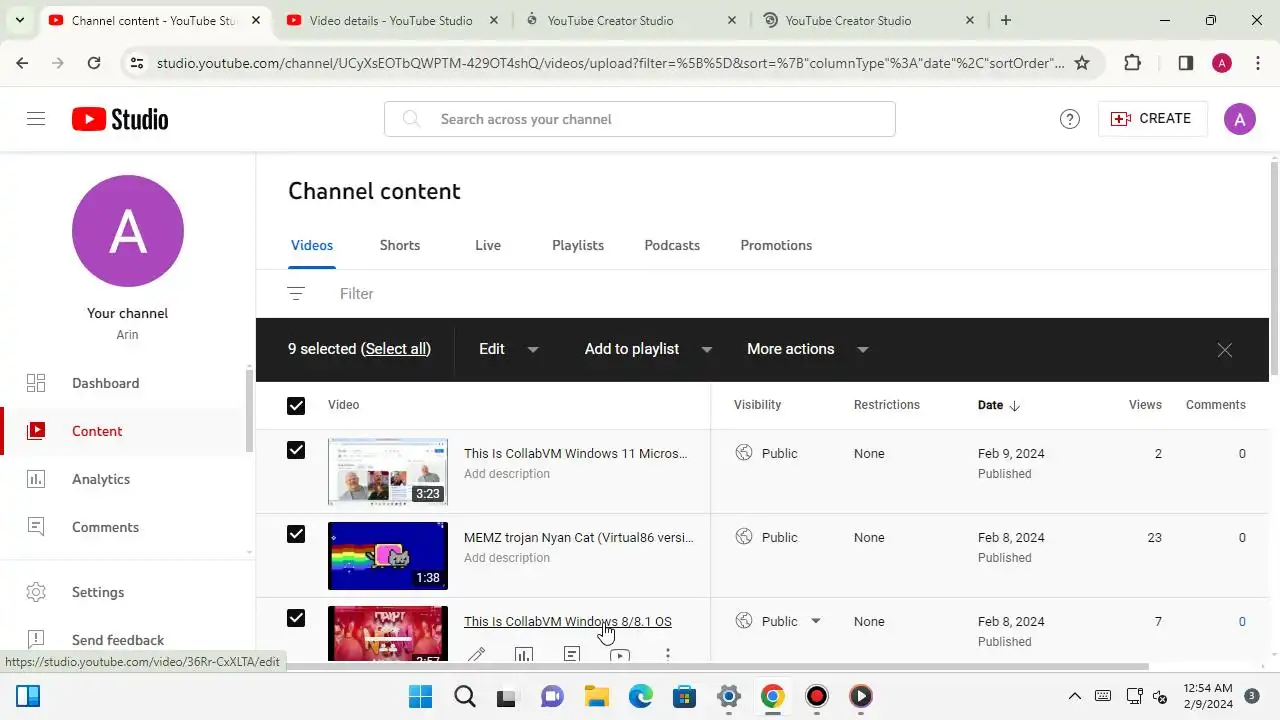Sort by the Date column header
The height and width of the screenshot is (720, 1280).
[x=999, y=405]
